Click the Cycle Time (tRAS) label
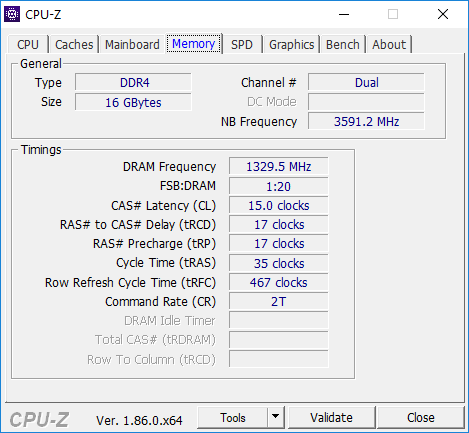 pos(166,263)
